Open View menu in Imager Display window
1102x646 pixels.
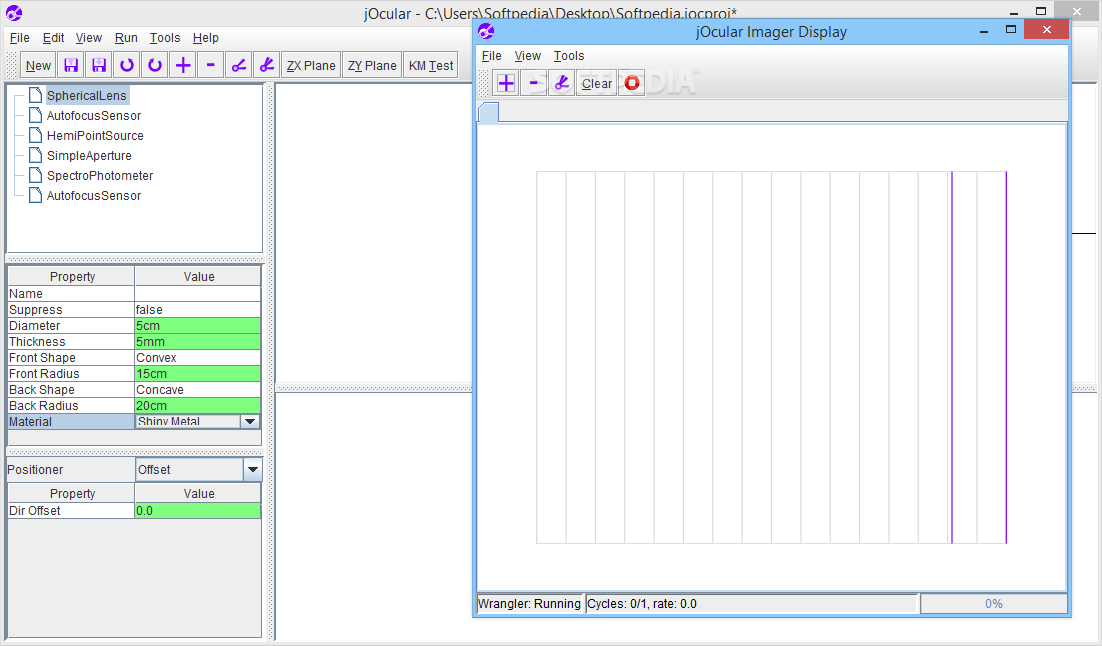527,56
